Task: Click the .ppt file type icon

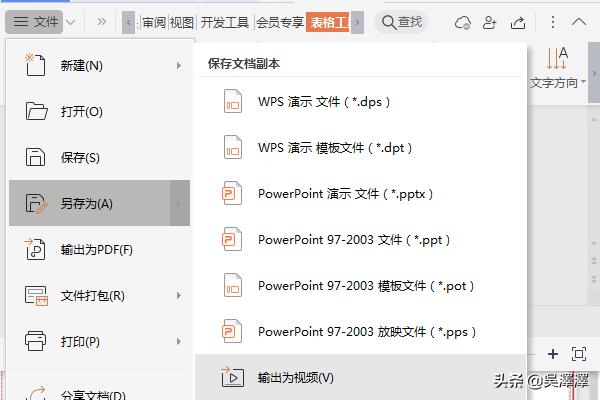Action: pos(232,239)
